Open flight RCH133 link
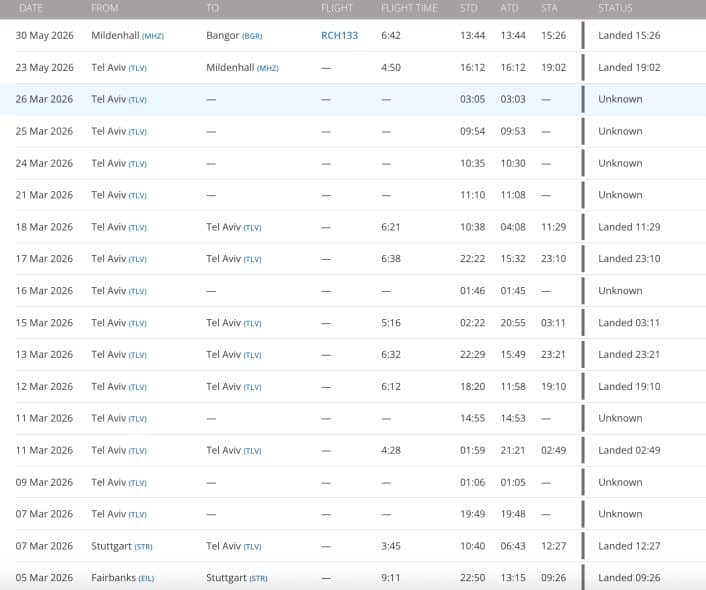Screen dimensions: 706x590 [339, 36]
